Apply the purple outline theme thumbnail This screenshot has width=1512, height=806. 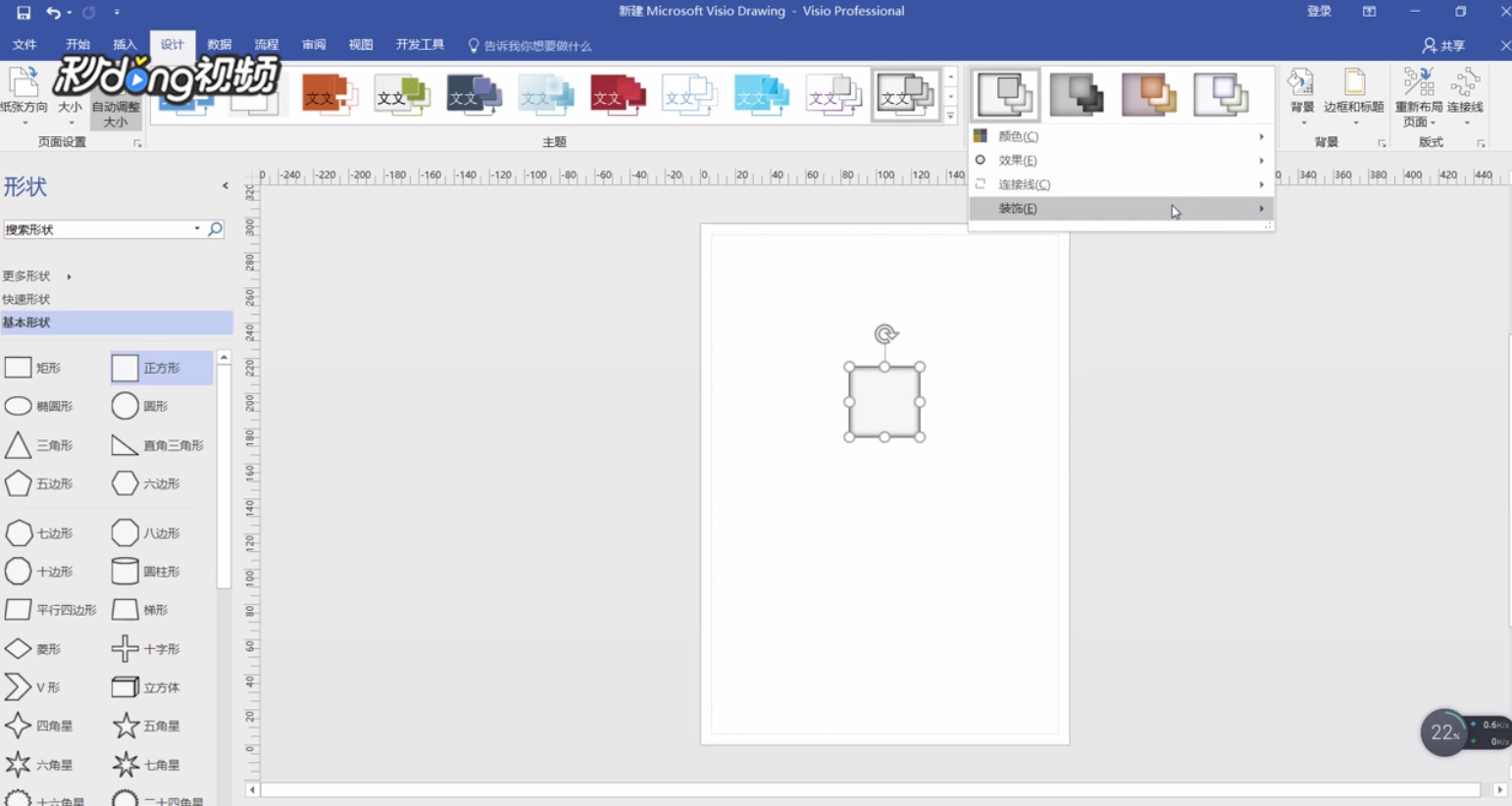(833, 95)
